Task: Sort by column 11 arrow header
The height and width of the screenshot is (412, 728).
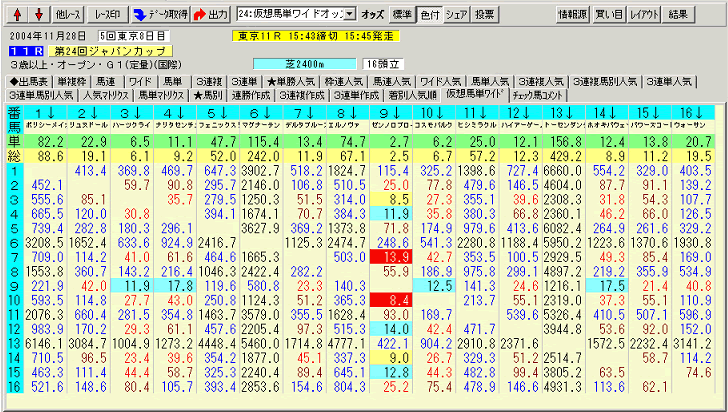Action: (x=477, y=112)
